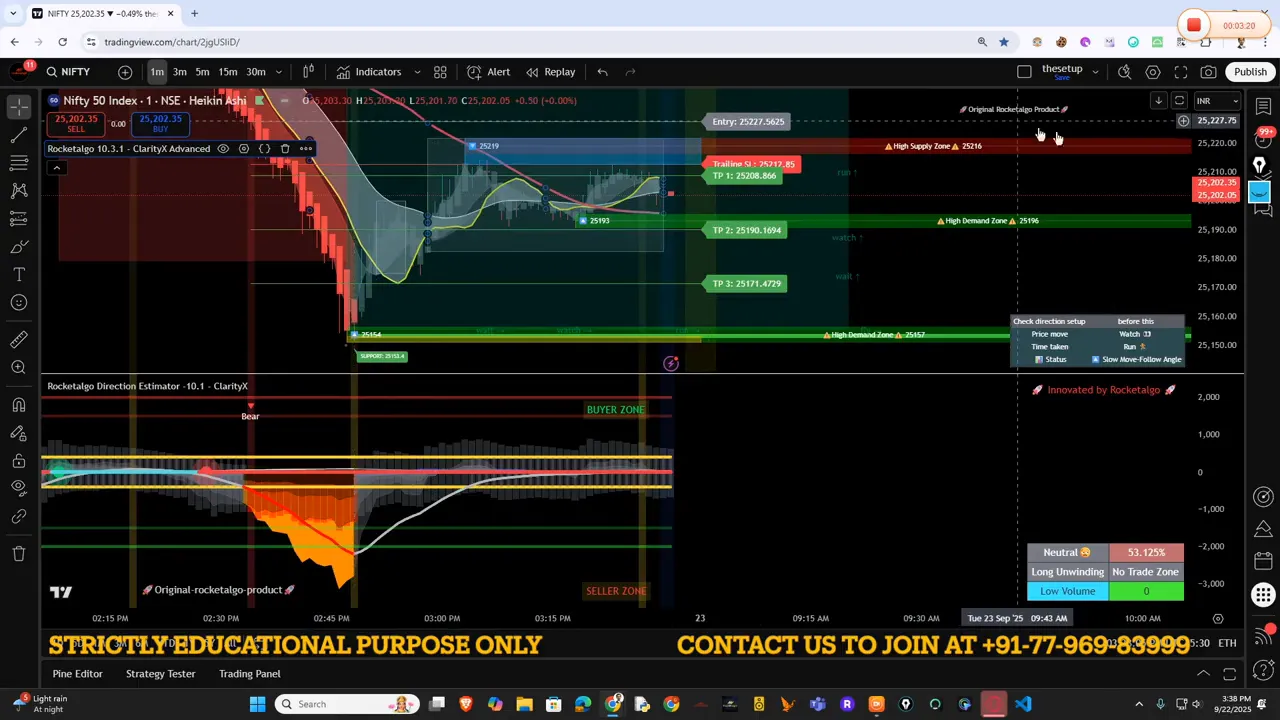Viewport: 1280px width, 720px height.
Task: Open the watchlist panel icon
Action: point(1263,106)
